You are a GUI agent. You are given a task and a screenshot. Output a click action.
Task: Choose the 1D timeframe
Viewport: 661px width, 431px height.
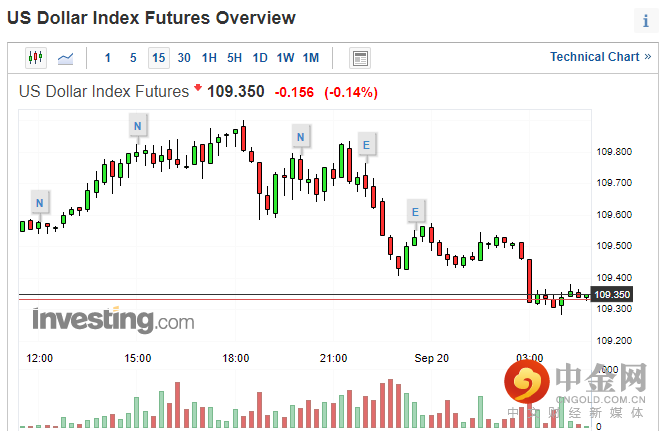coord(260,58)
